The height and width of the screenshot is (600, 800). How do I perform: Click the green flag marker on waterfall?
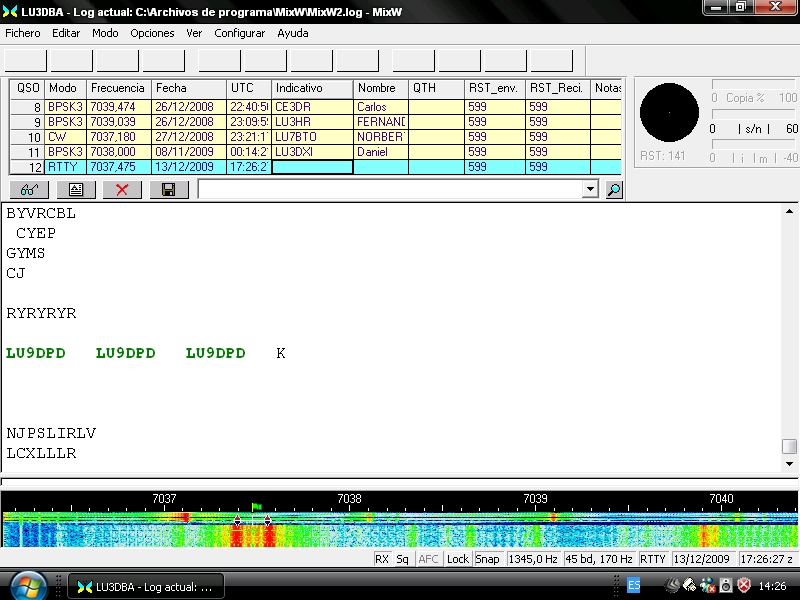256,508
